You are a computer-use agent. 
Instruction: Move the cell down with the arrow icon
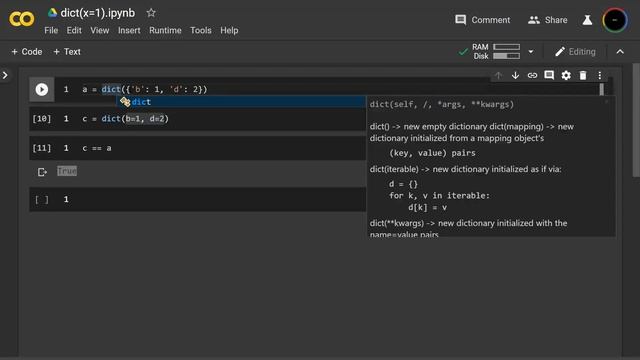(x=515, y=75)
